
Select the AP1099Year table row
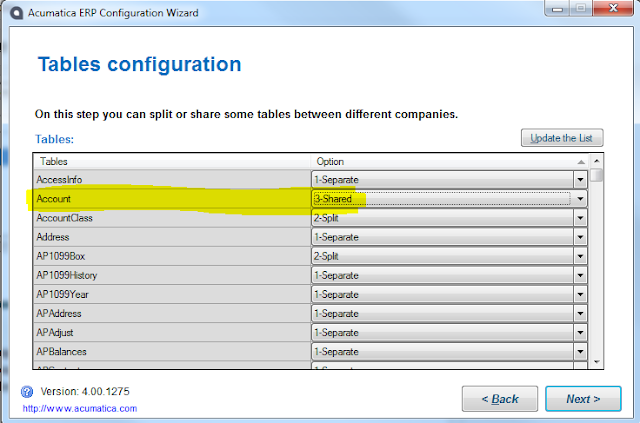point(172,294)
